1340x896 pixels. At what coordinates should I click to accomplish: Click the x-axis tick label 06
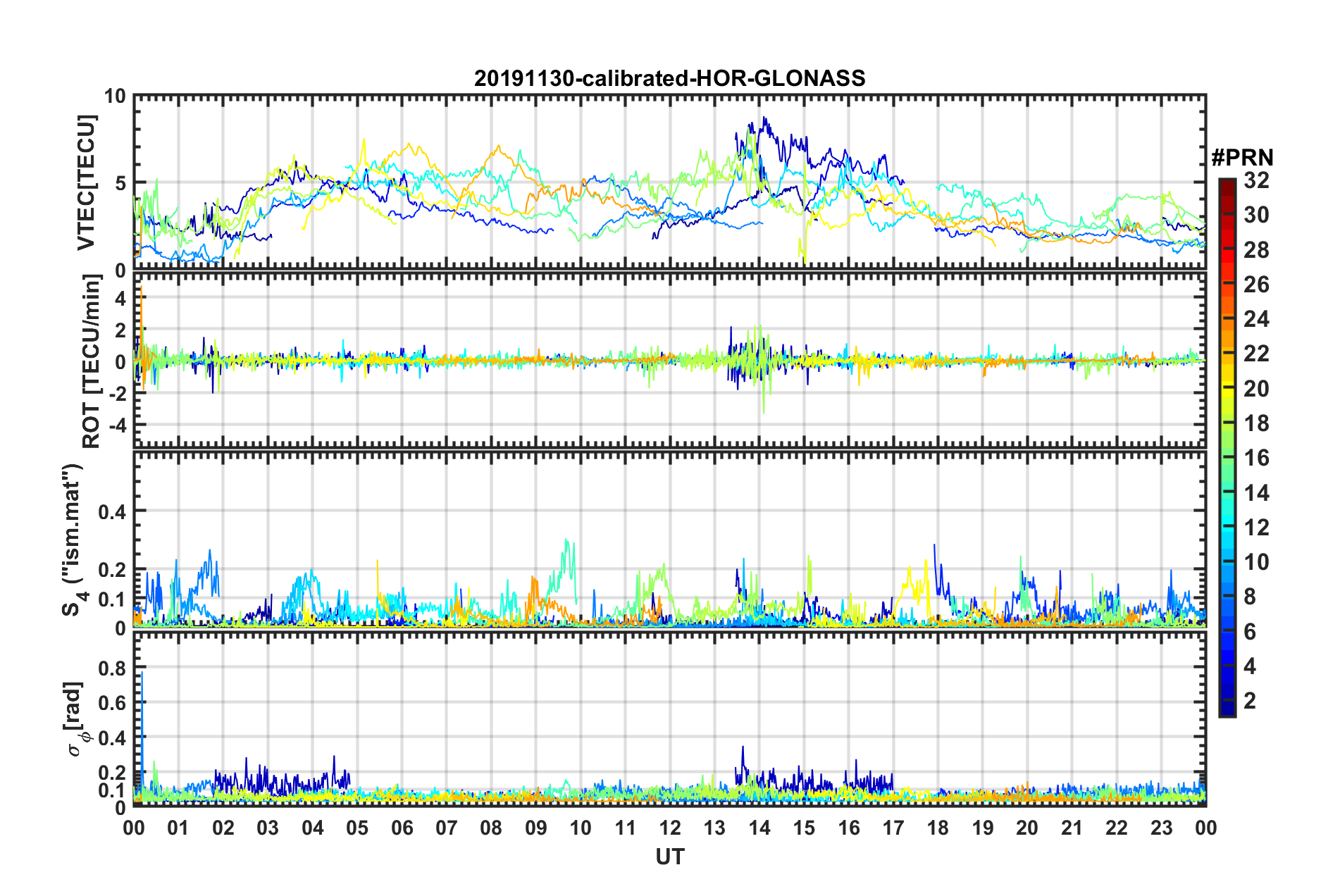(402, 827)
